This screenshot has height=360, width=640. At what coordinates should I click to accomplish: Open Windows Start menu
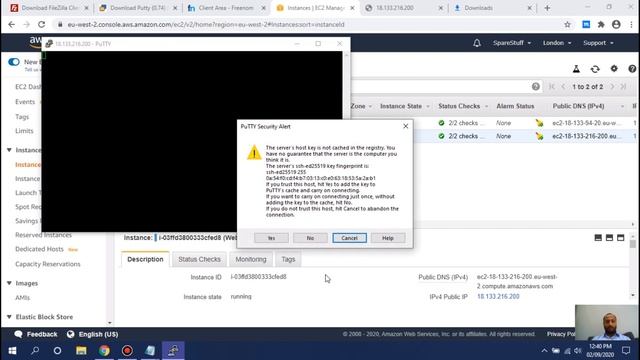[x=12, y=351]
